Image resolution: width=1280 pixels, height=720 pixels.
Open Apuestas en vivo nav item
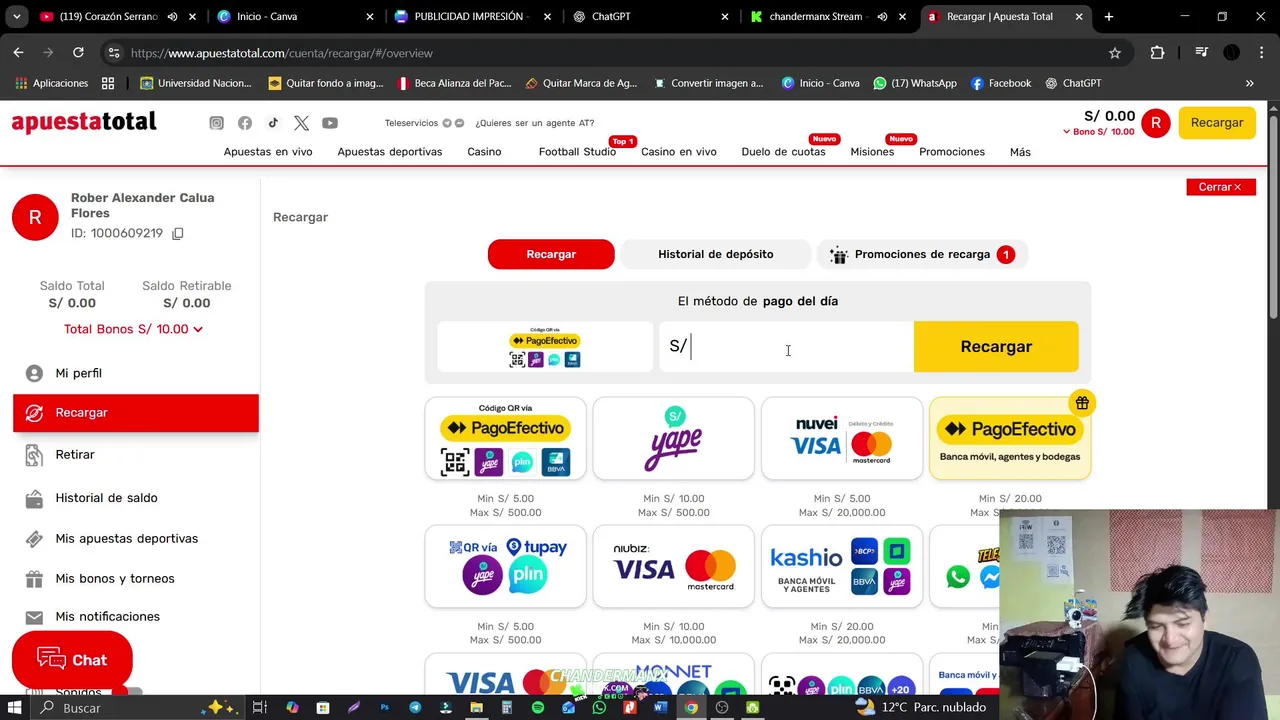268,152
